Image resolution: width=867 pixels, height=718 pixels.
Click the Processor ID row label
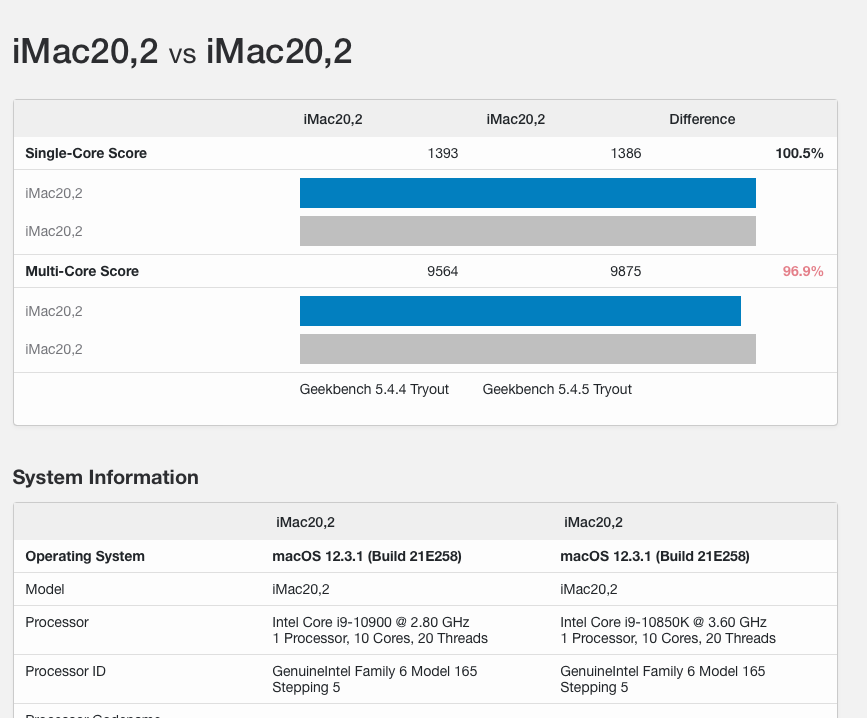click(x=65, y=672)
